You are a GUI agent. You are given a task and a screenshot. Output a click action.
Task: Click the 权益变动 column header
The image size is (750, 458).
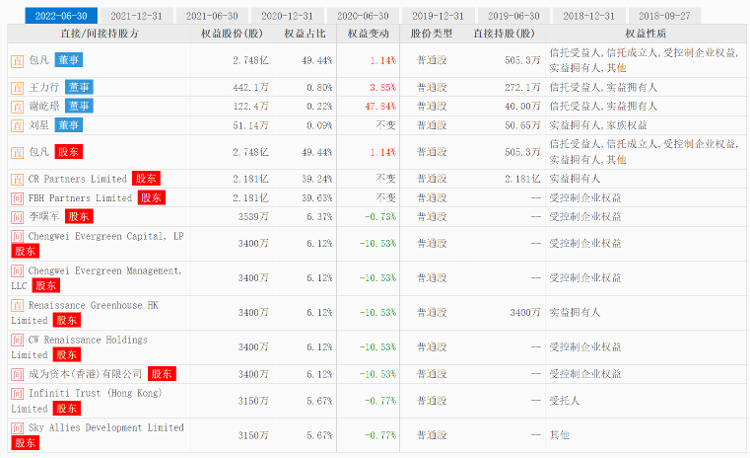point(371,33)
